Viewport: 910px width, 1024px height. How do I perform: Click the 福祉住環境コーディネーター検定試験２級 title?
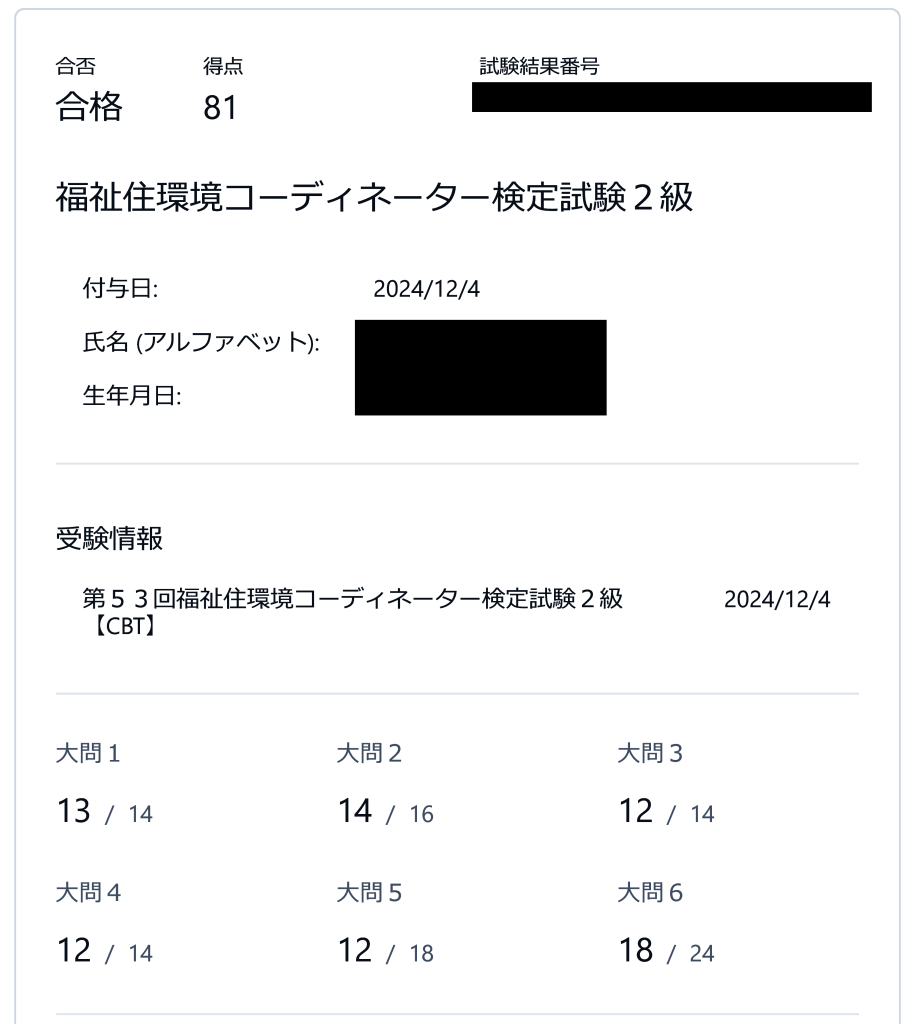point(373,198)
